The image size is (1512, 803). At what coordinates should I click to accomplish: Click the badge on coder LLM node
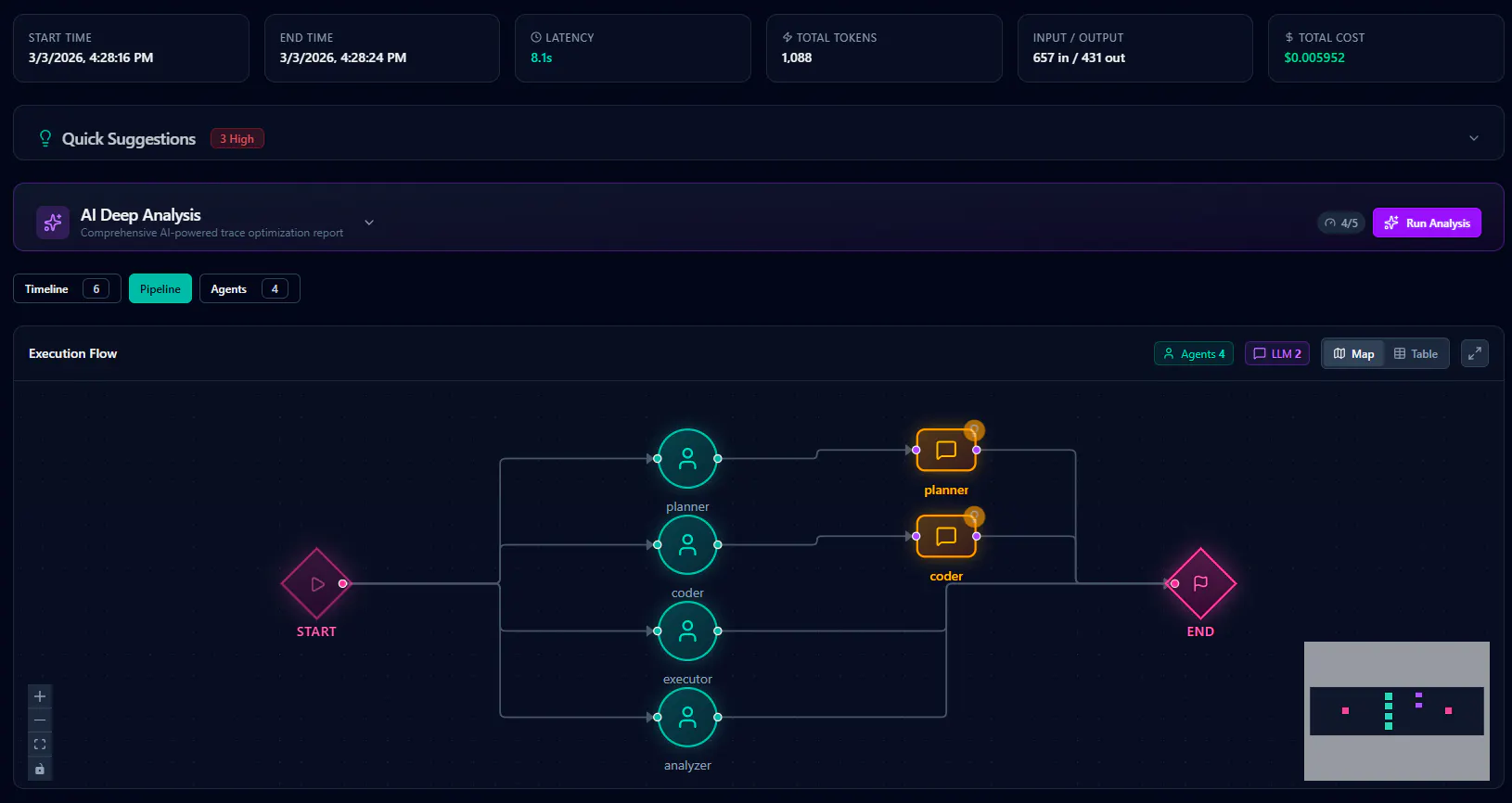point(974,516)
